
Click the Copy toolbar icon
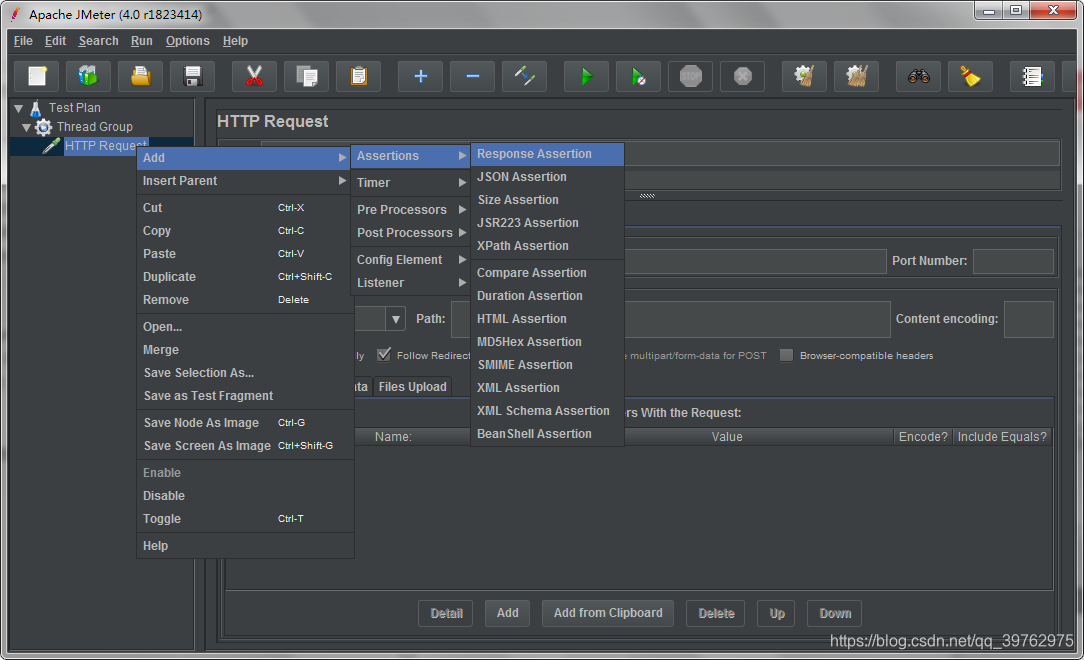pyautogui.click(x=306, y=76)
